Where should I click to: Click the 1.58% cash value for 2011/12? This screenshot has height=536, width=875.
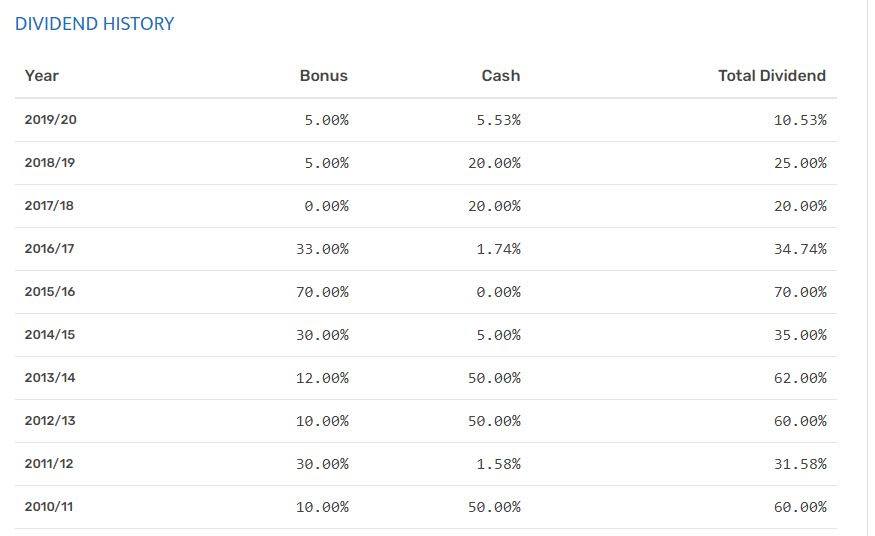tap(498, 464)
